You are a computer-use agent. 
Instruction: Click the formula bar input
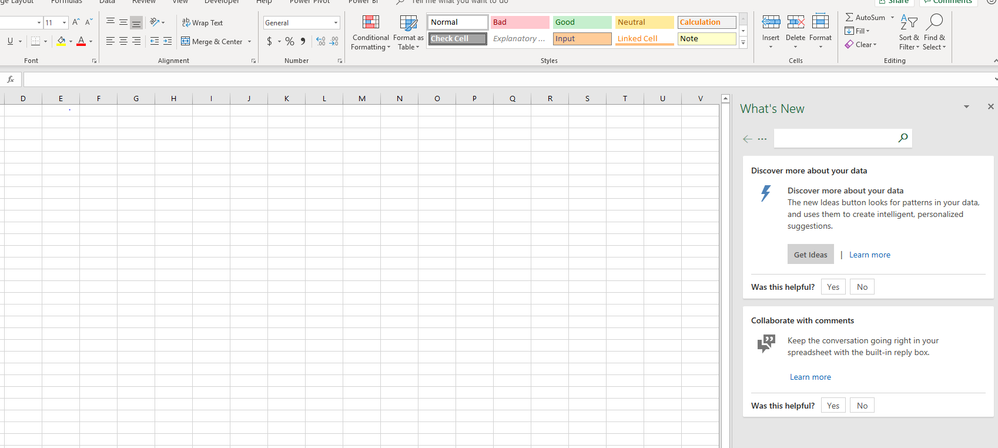click(x=507, y=80)
